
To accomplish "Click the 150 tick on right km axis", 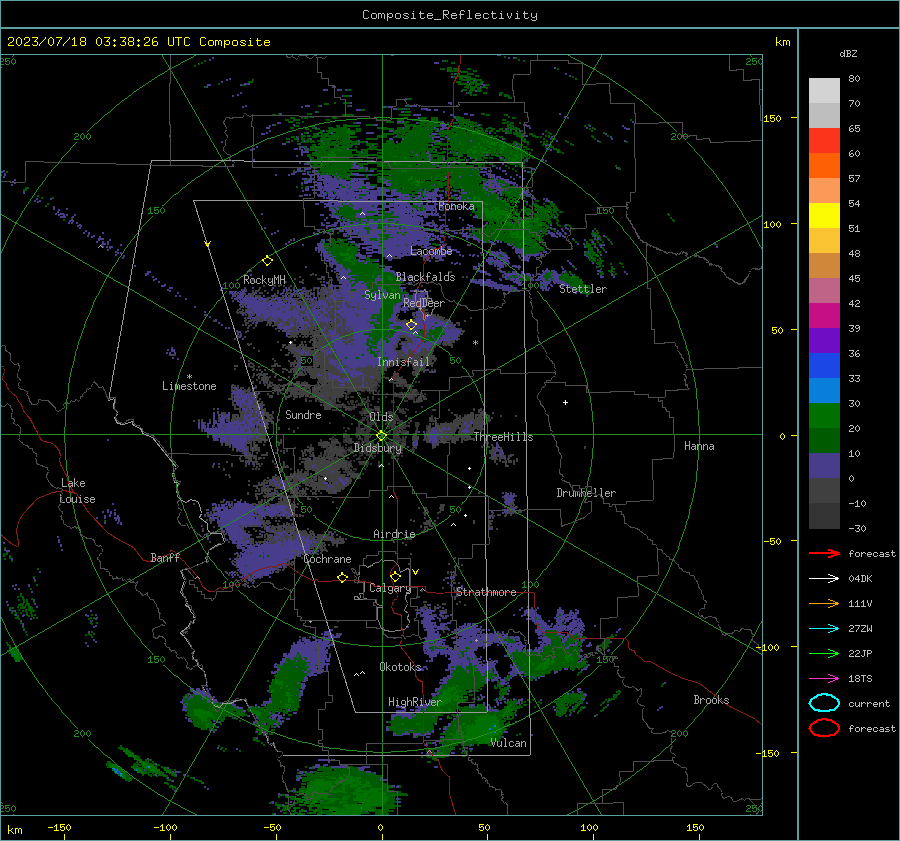I will 772,118.
